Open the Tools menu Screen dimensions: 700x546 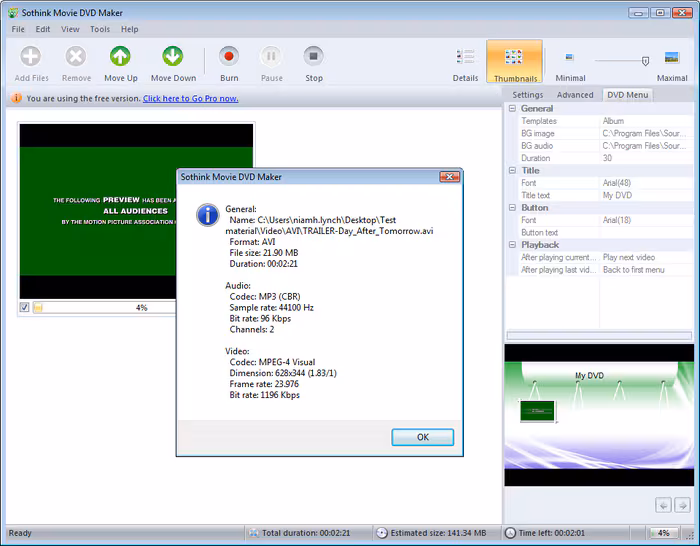(100, 29)
